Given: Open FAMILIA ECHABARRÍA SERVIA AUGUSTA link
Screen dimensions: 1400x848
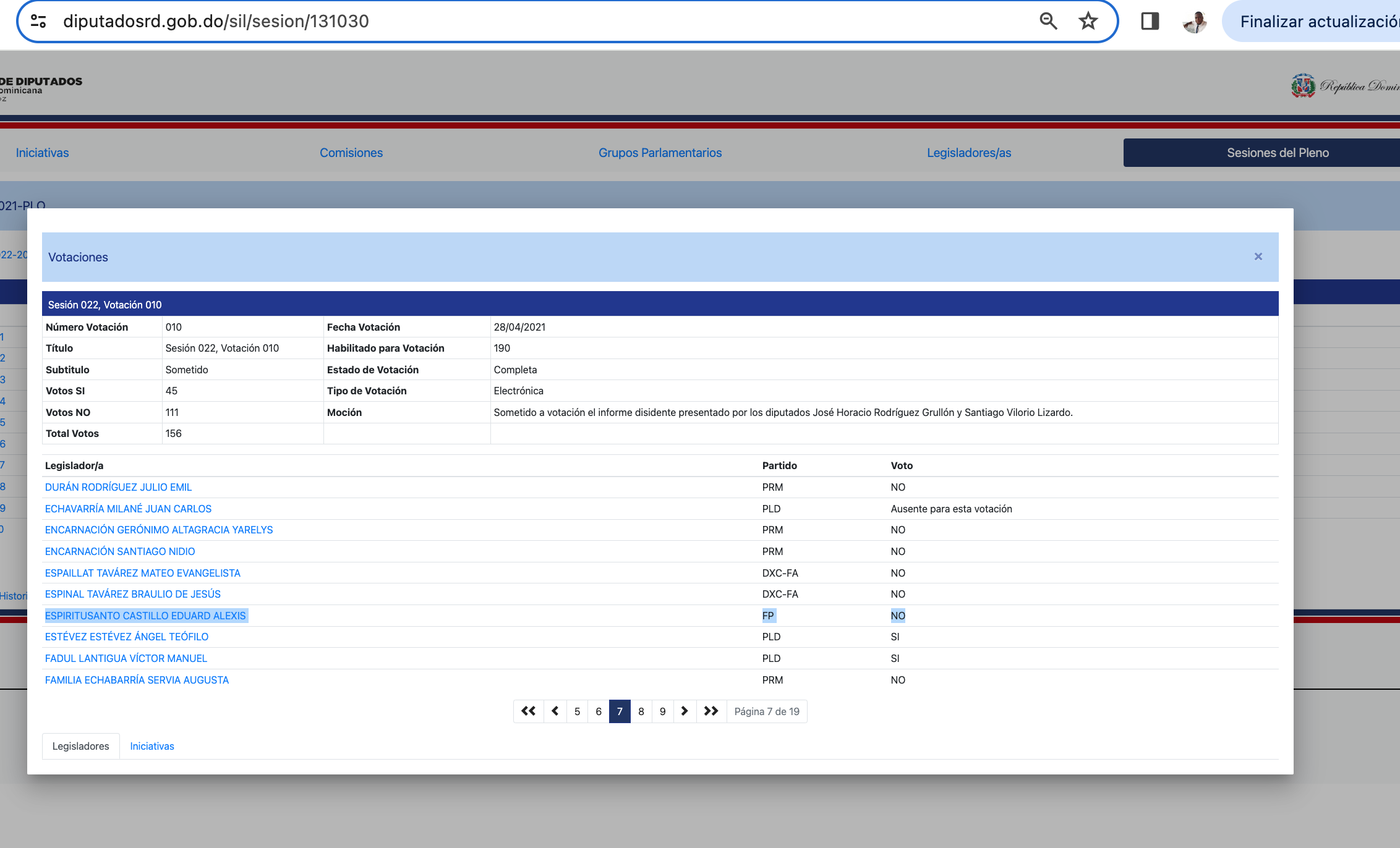Looking at the screenshot, I should (137, 680).
